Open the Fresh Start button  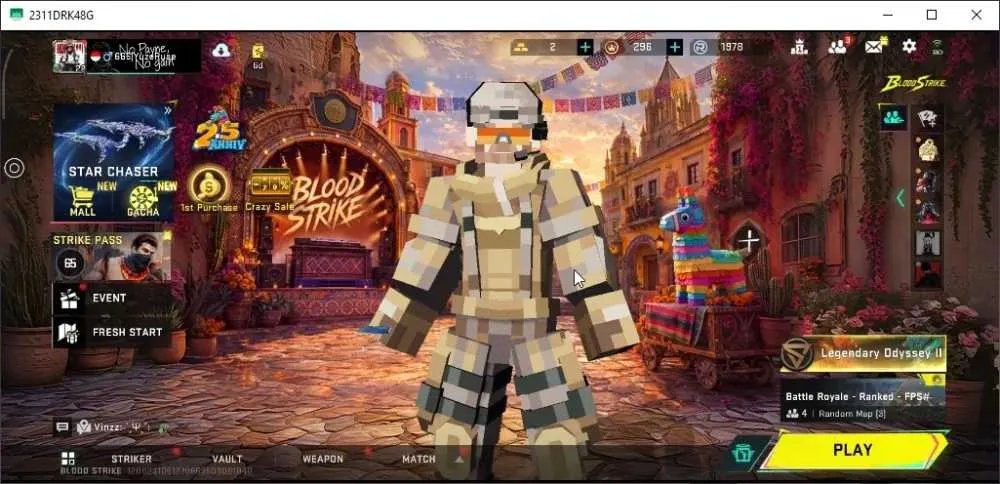(112, 332)
